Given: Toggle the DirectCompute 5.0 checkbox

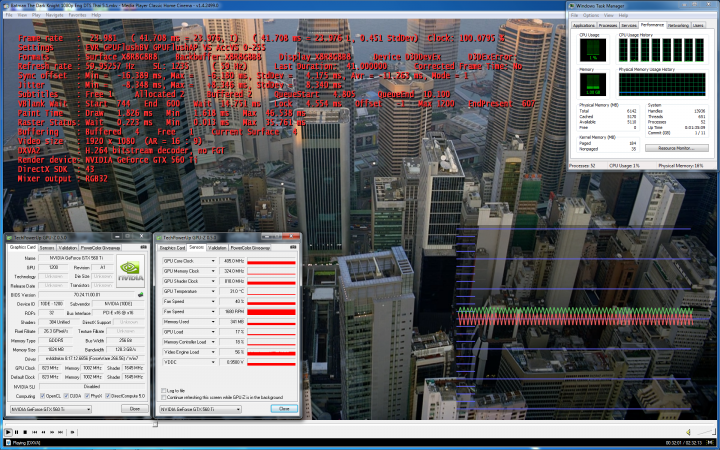Looking at the screenshot, I should 107,396.
